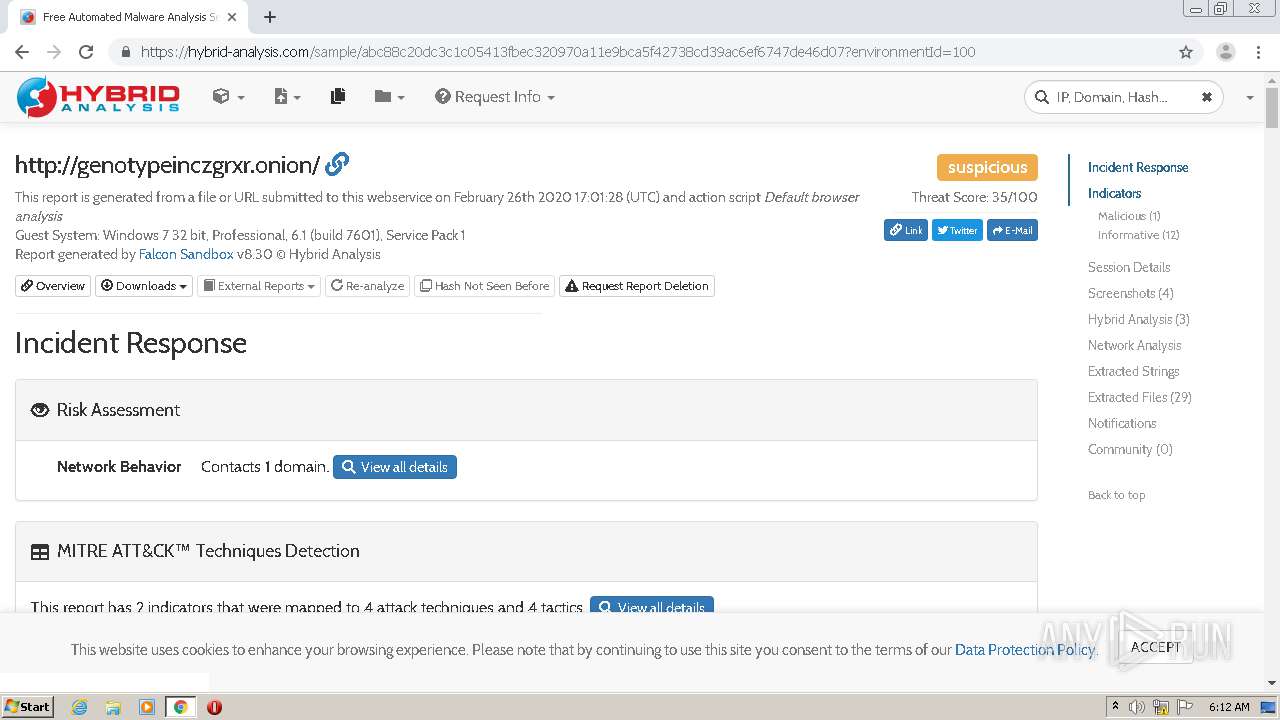Click the taskbar clock showing 6:12 AM

[1229, 707]
